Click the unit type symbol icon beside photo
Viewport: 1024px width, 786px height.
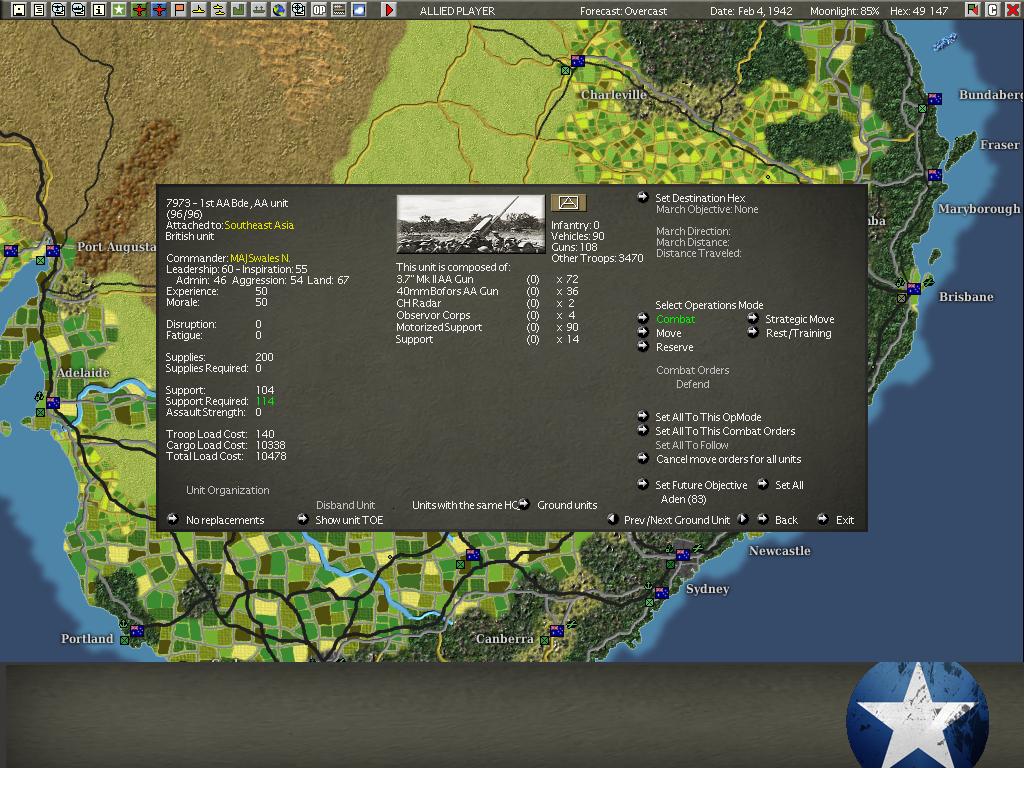pos(568,203)
